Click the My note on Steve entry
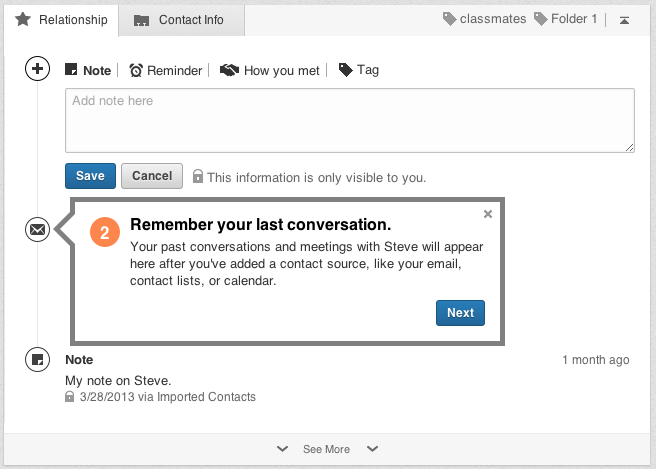Viewport: 656px width, 469px height. [x=118, y=380]
